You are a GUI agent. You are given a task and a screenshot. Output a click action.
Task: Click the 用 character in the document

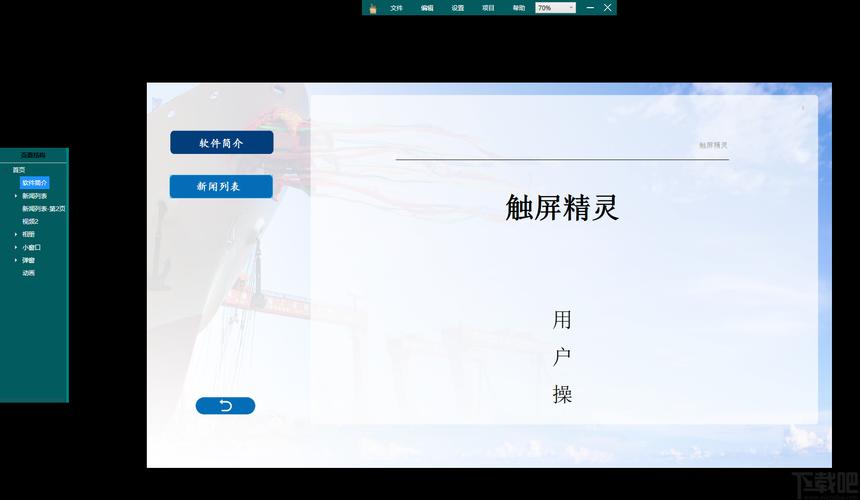coord(562,320)
